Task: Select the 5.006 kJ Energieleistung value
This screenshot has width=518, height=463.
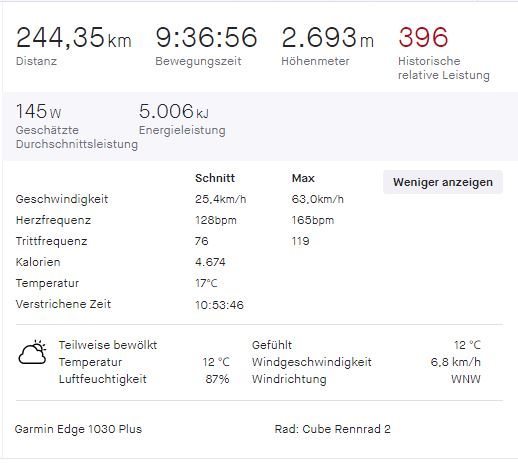Action: (174, 111)
